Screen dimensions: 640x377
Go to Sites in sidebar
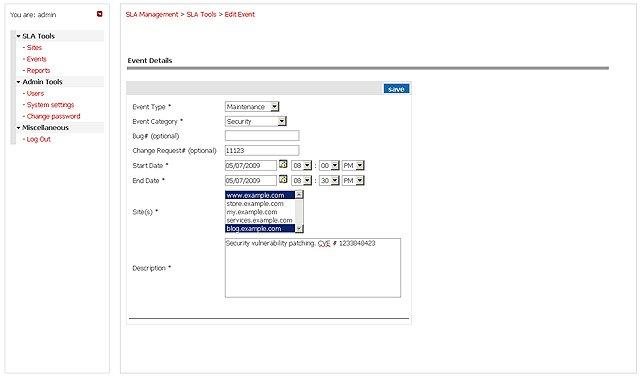[34, 48]
